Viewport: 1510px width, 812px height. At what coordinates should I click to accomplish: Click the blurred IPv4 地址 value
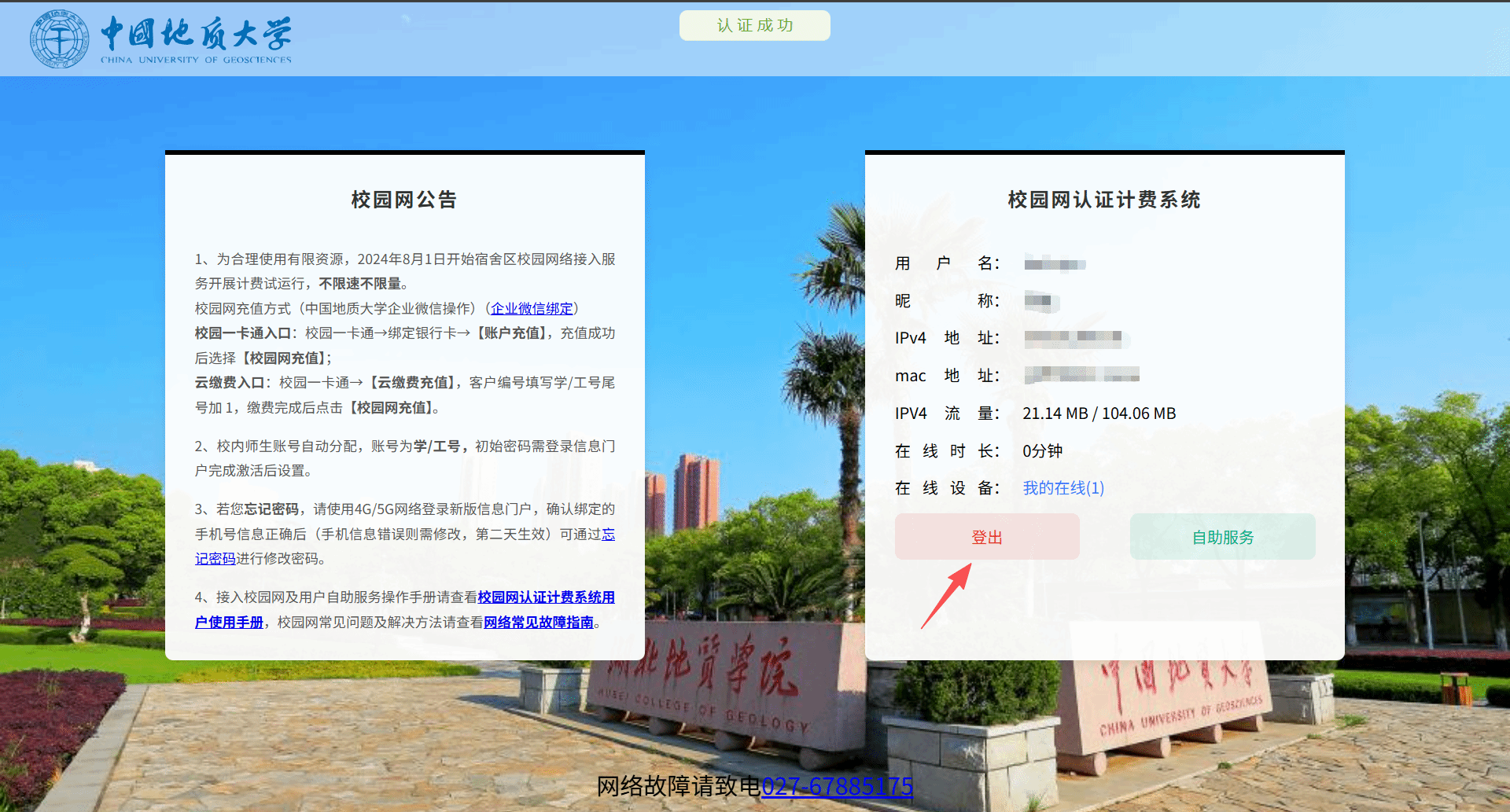[x=1074, y=339]
